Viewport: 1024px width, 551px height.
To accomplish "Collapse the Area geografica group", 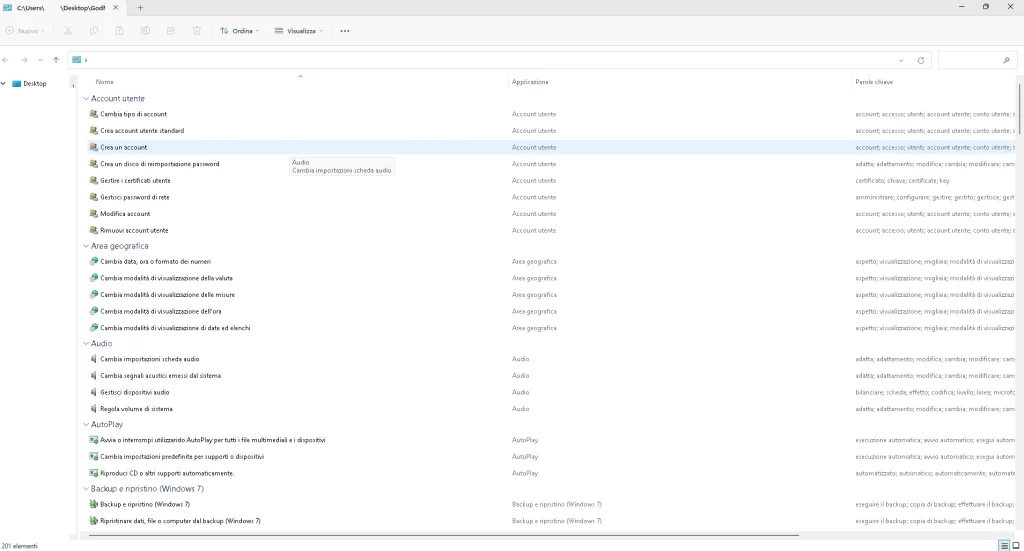I will [x=86, y=246].
